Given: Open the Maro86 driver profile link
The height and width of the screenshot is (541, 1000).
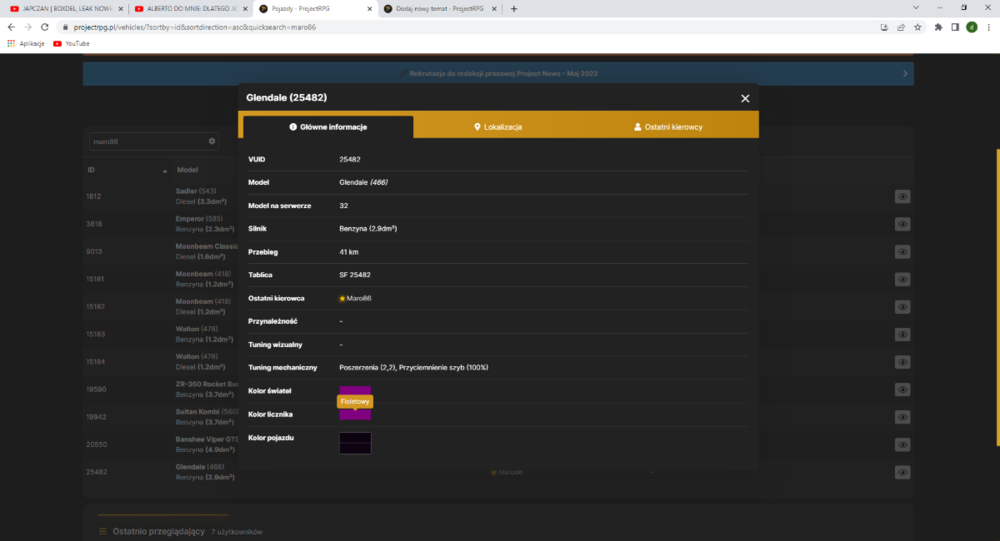Looking at the screenshot, I should tap(359, 298).
